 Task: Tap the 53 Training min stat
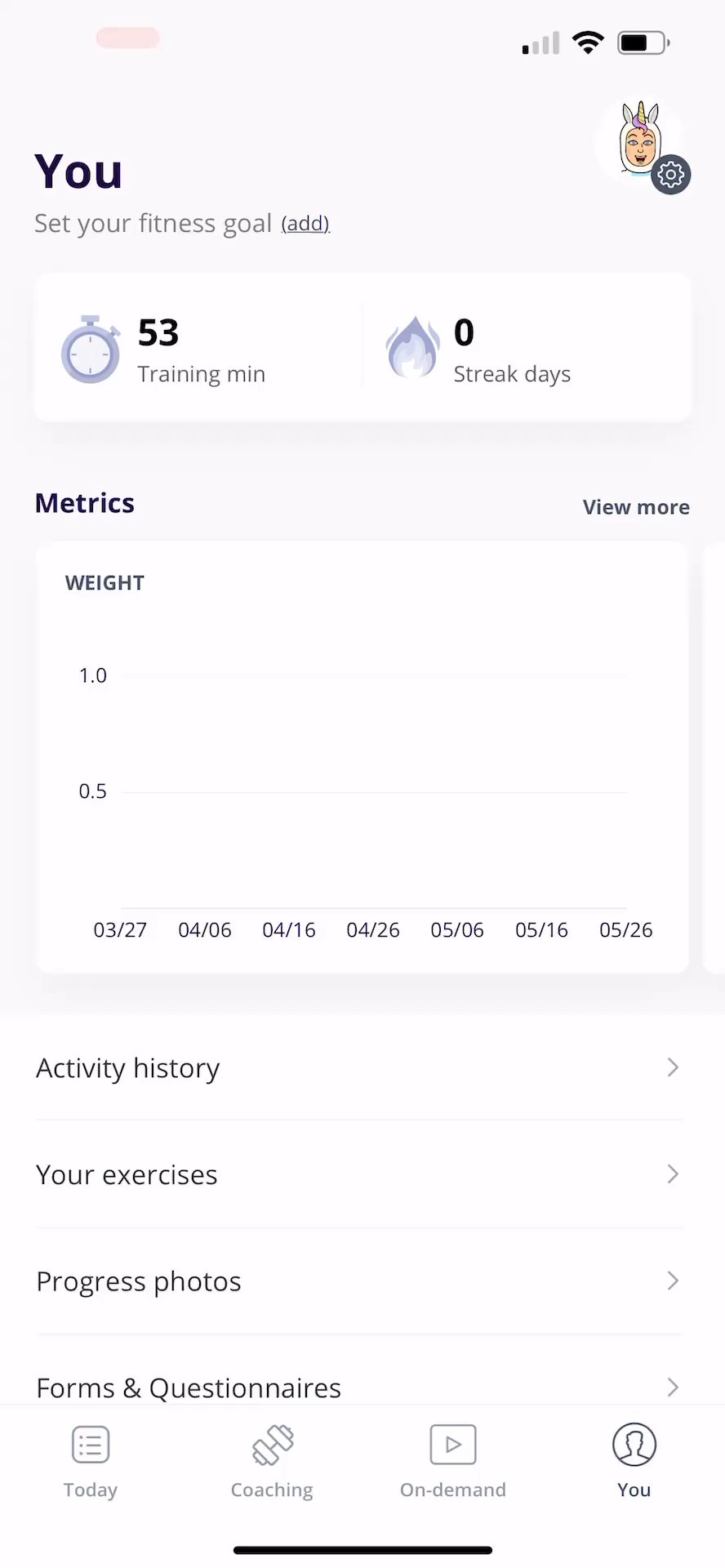coord(201,350)
